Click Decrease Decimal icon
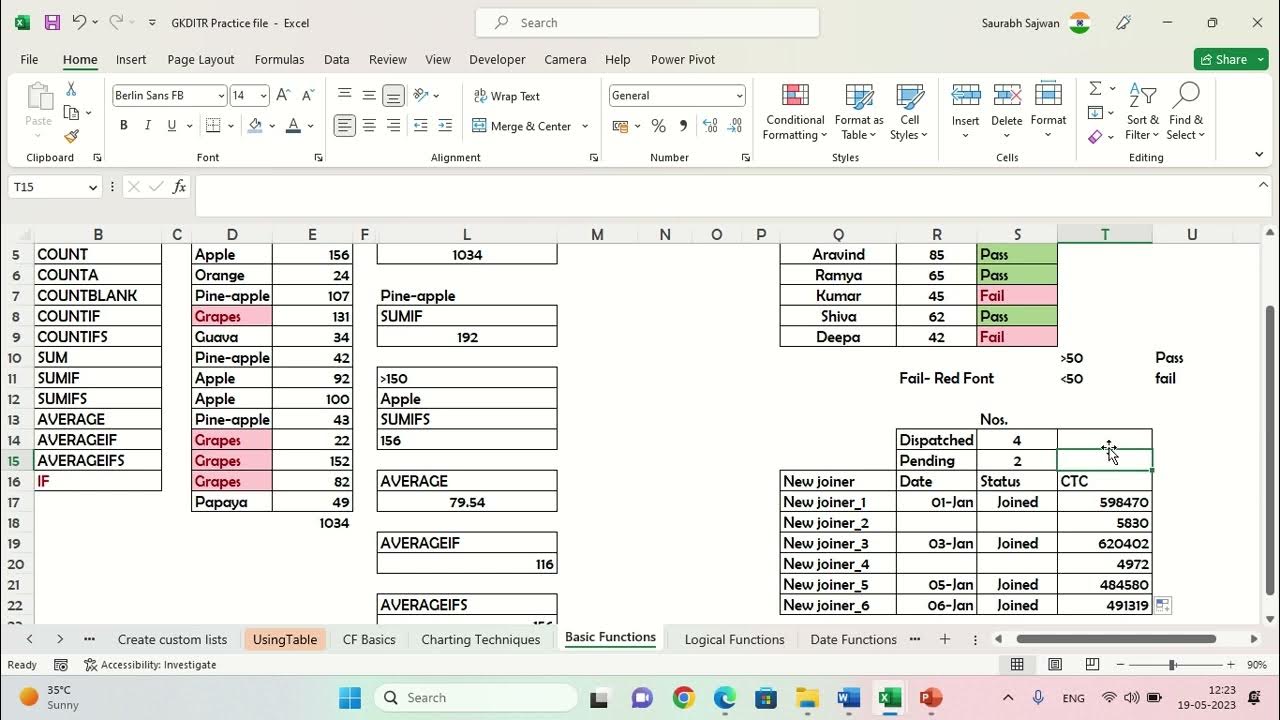Viewport: 1280px width, 720px height. 736,126
